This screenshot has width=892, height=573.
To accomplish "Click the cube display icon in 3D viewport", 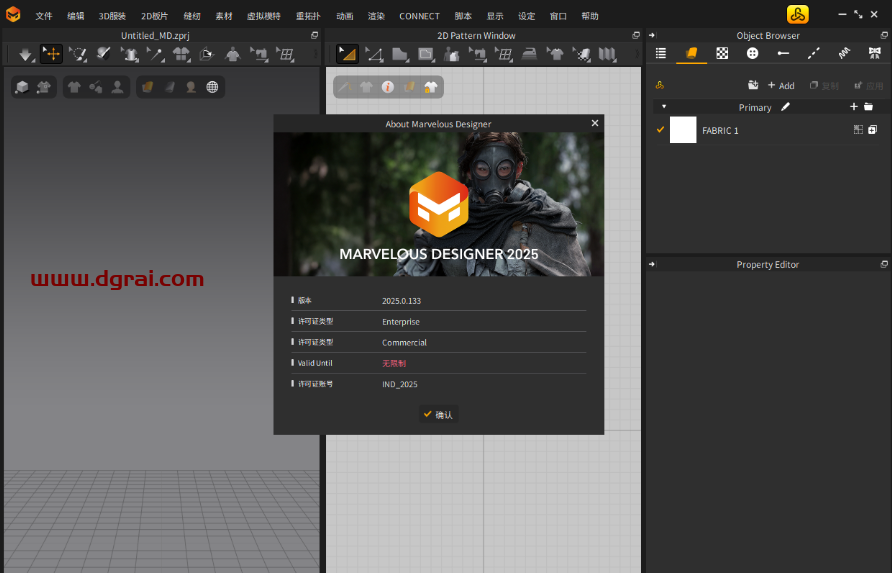I will pos(22,87).
